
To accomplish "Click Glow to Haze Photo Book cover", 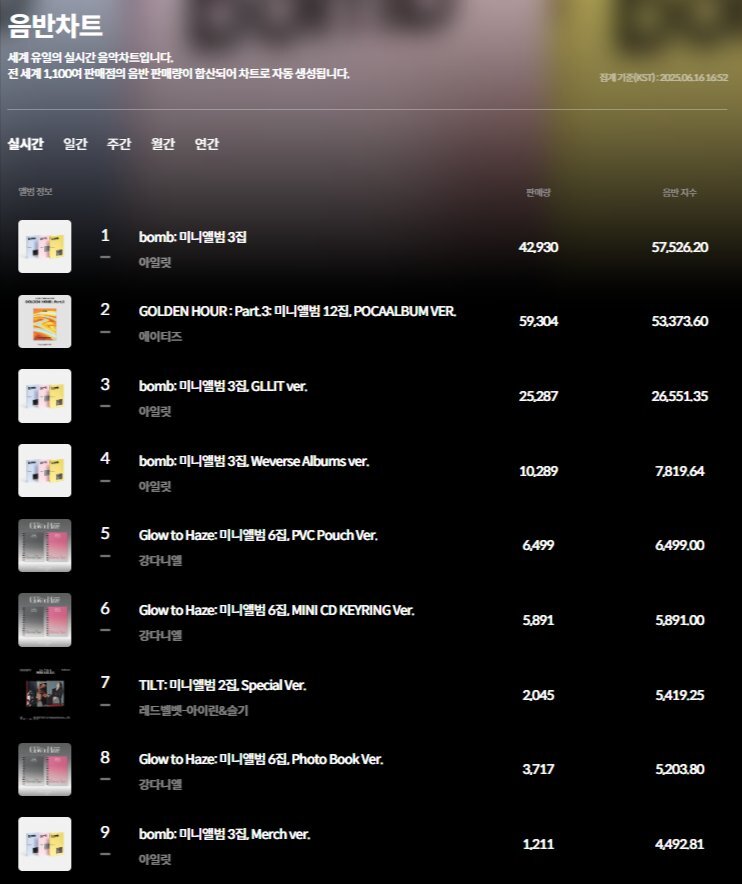I will coord(45,769).
